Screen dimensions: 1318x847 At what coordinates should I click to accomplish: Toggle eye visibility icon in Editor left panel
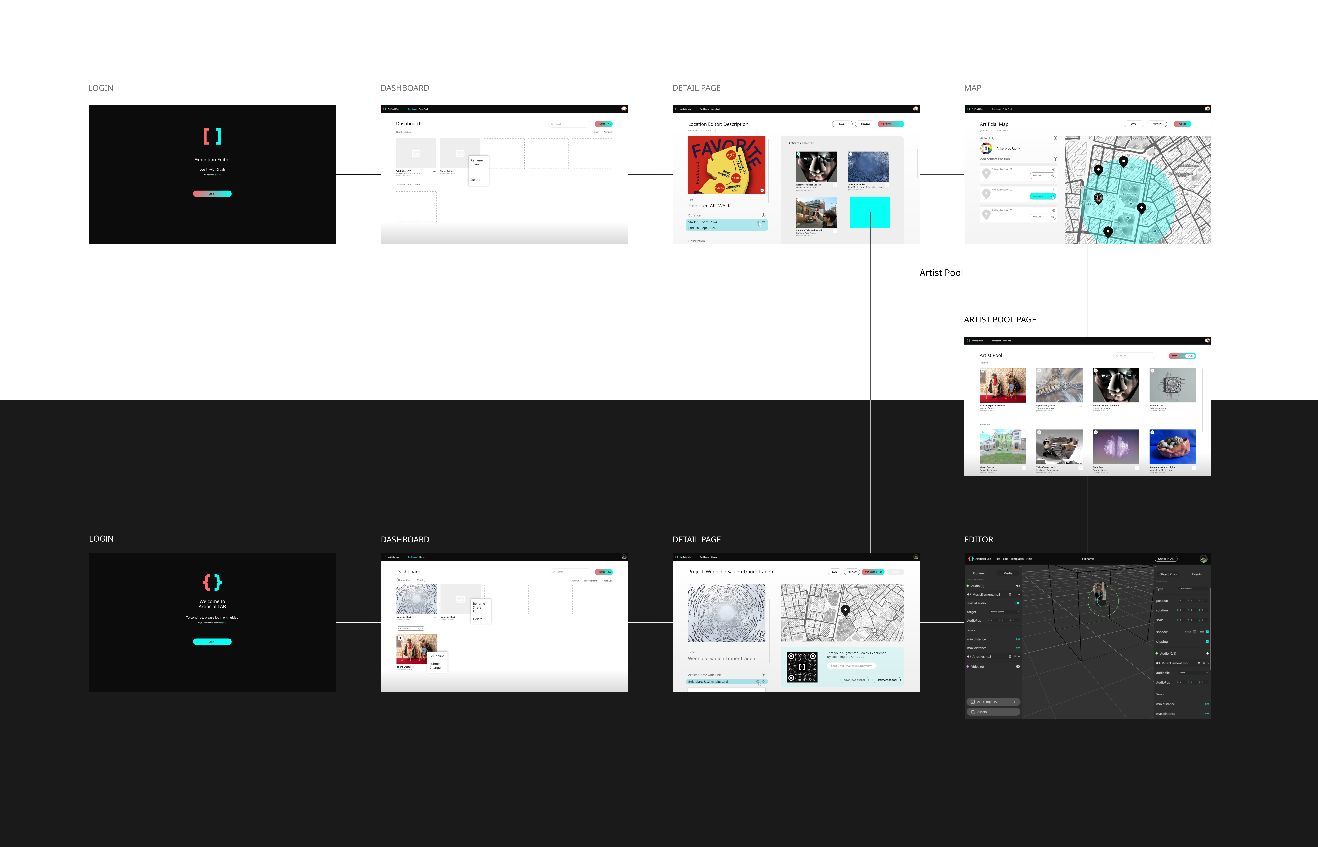click(1018, 666)
